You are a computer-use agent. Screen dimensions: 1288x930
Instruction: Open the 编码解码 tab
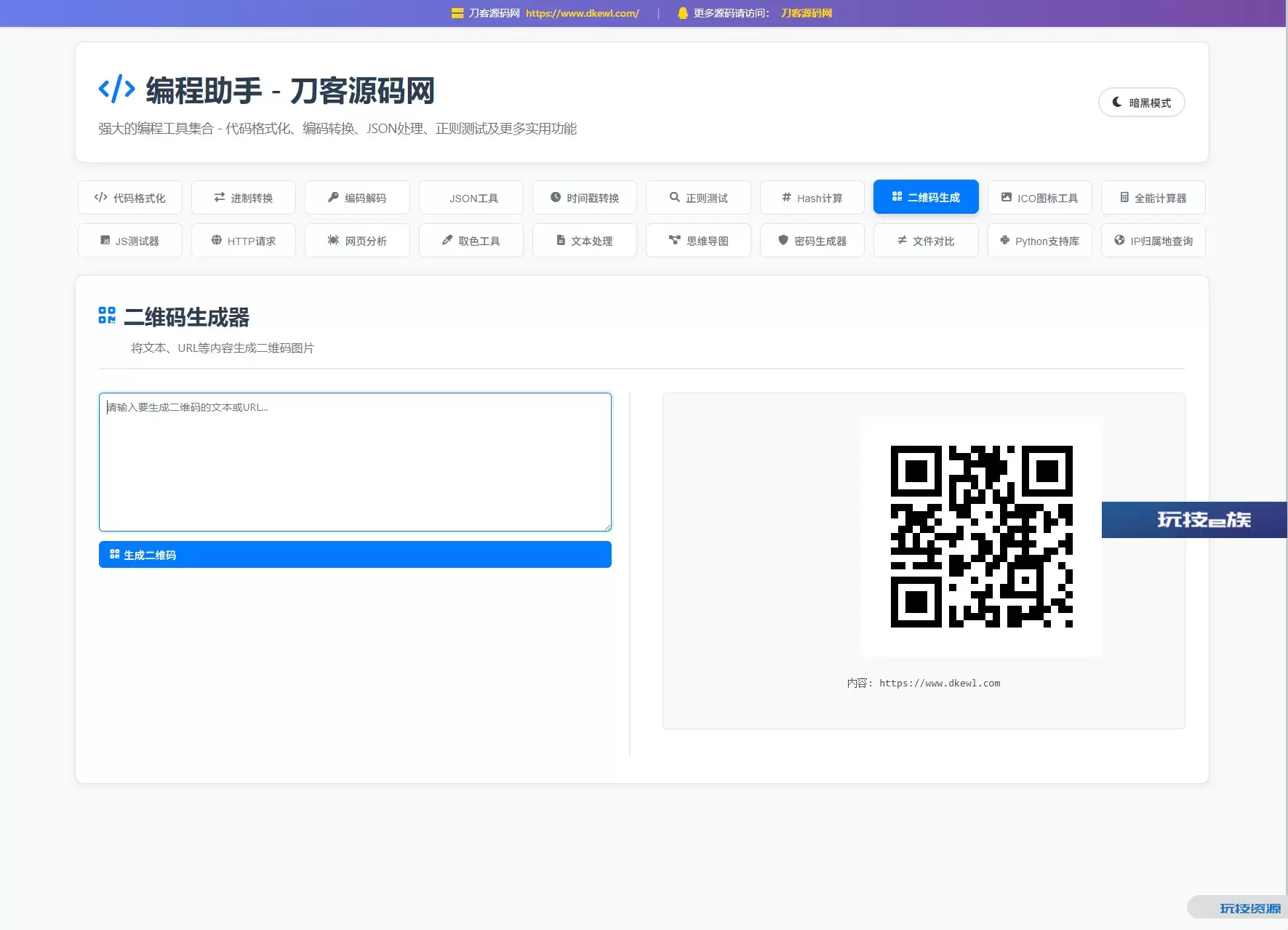(356, 198)
